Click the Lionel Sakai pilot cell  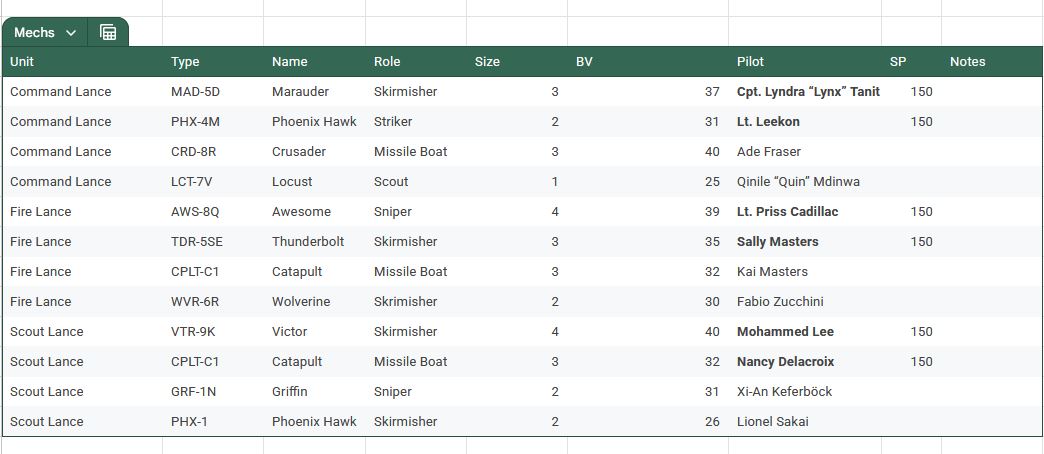click(x=772, y=422)
